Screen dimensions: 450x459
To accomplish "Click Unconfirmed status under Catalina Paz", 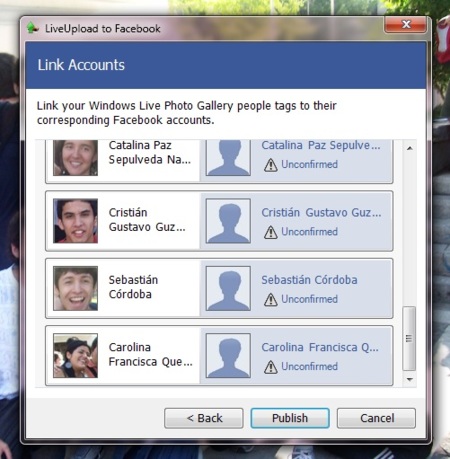I will [x=309, y=164].
